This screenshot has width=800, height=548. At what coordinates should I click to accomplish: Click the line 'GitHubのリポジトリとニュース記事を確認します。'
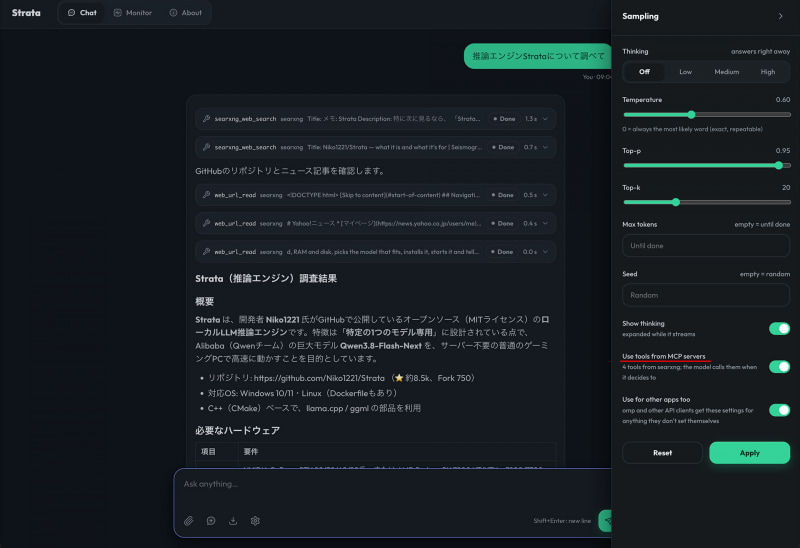pos(290,171)
